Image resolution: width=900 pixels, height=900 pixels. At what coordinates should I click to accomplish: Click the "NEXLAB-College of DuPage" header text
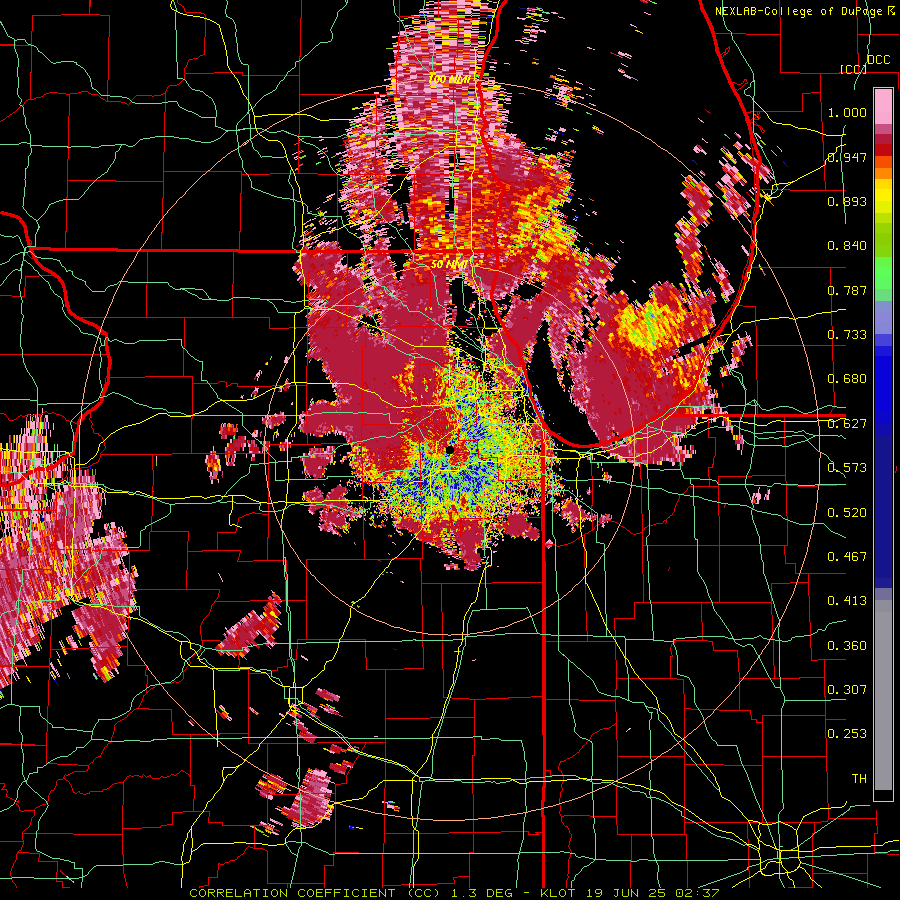(x=799, y=11)
